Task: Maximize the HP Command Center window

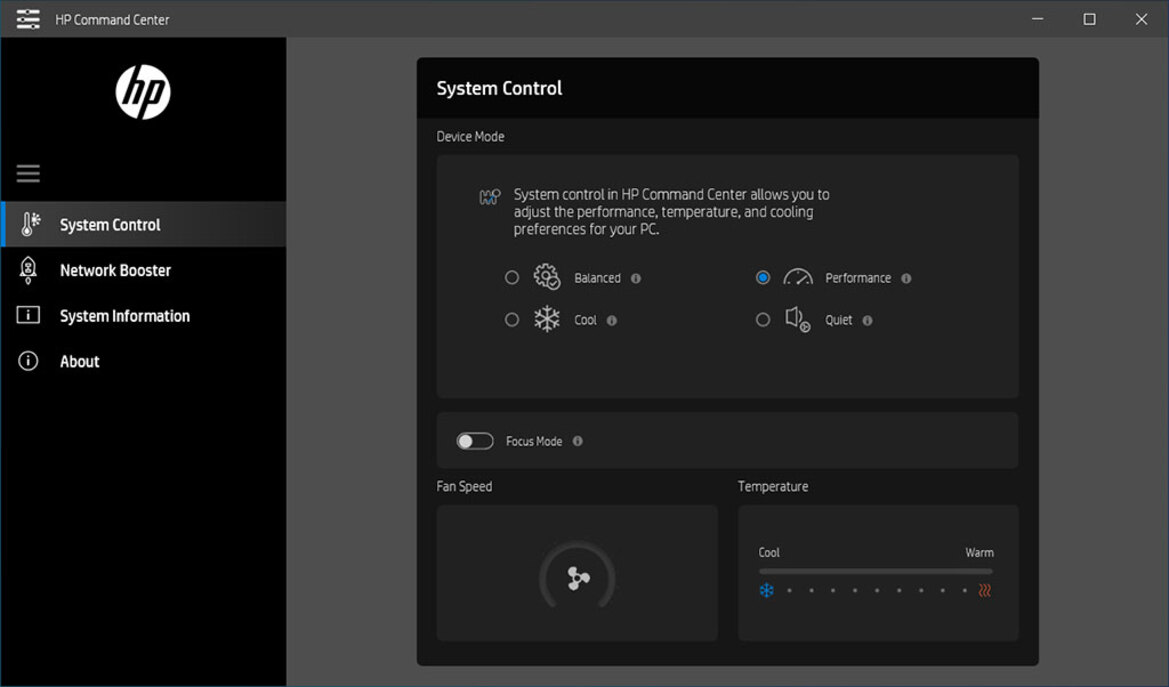Action: point(1089,19)
